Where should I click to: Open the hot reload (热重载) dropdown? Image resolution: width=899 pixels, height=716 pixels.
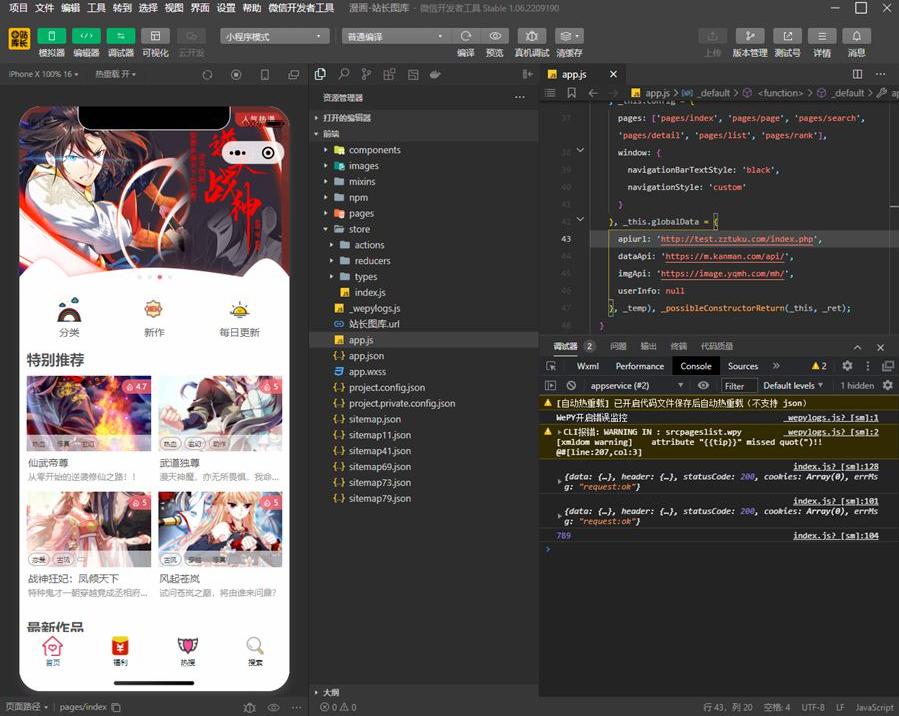click(x=115, y=74)
